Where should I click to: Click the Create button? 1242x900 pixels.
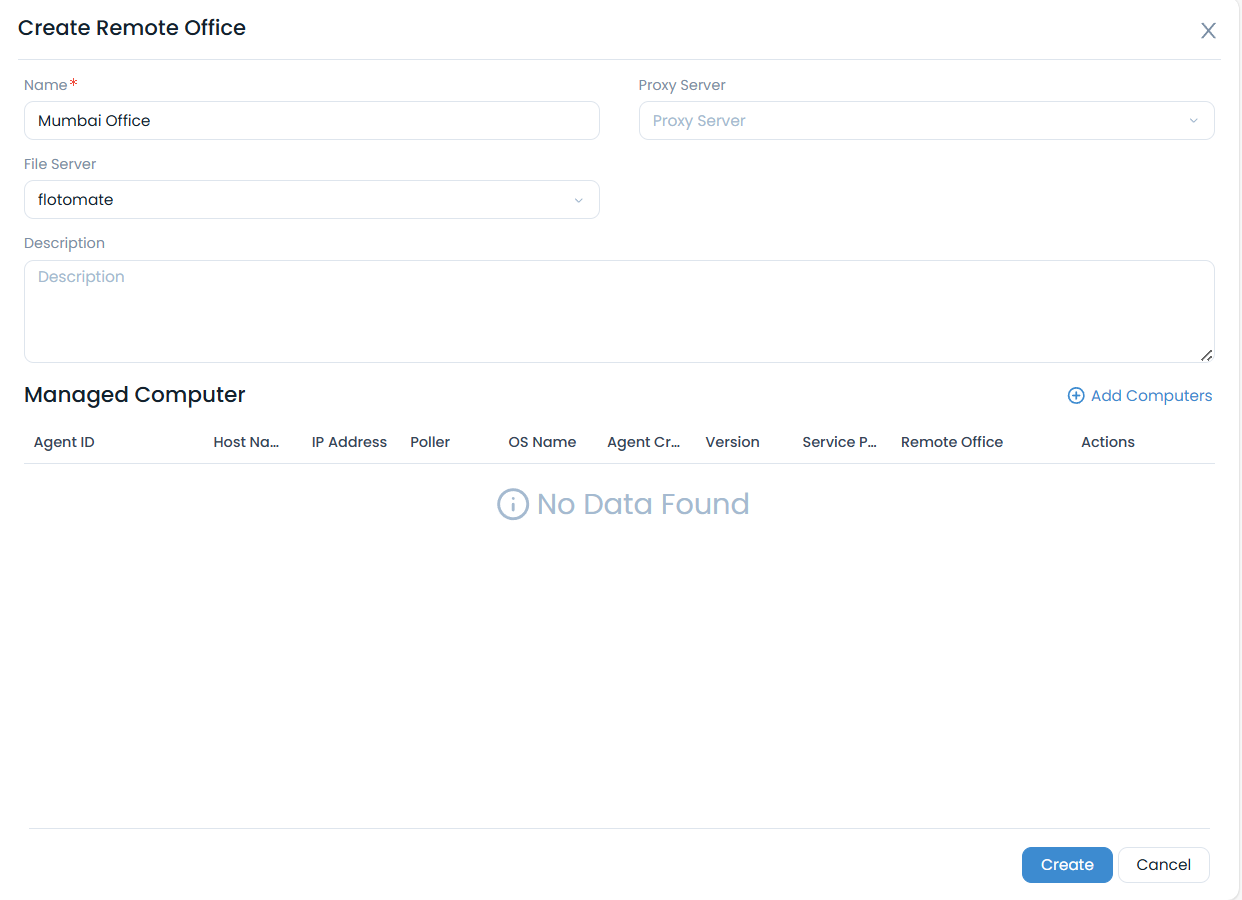coord(1067,864)
